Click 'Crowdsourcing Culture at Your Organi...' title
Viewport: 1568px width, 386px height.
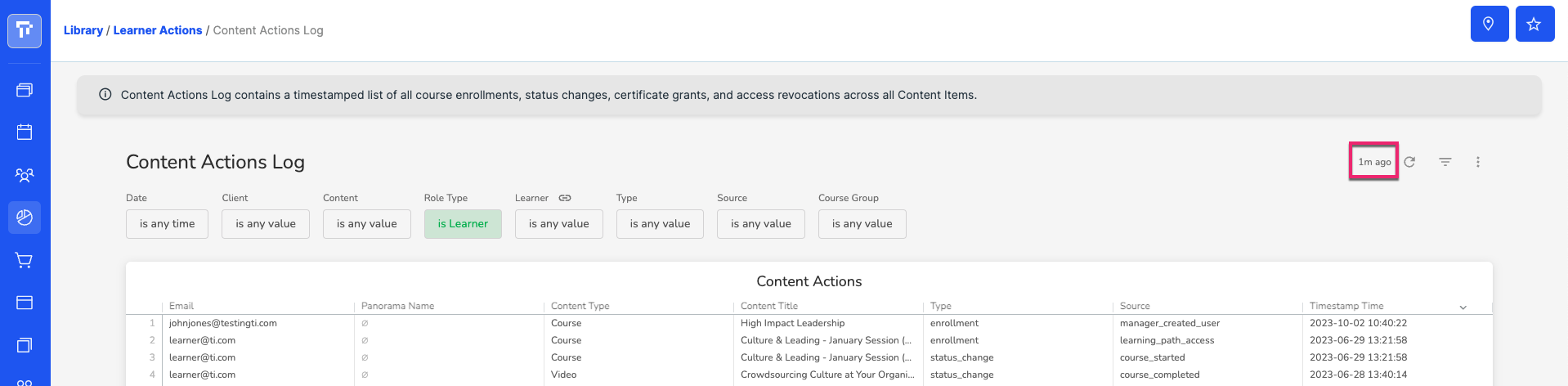(827, 375)
